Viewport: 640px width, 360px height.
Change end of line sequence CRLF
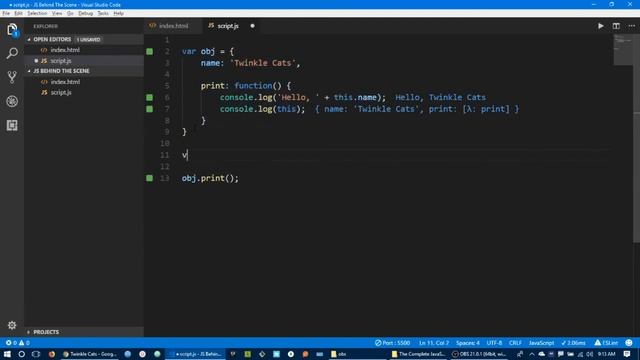515,343
